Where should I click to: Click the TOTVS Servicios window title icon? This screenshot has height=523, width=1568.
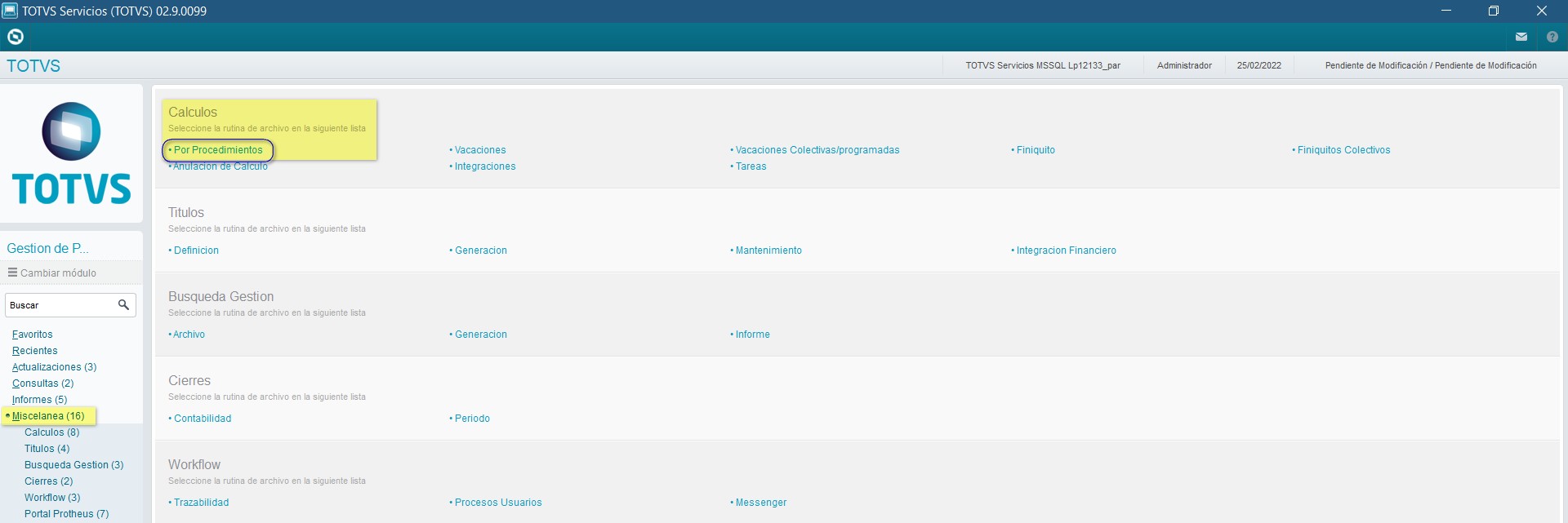(x=10, y=11)
